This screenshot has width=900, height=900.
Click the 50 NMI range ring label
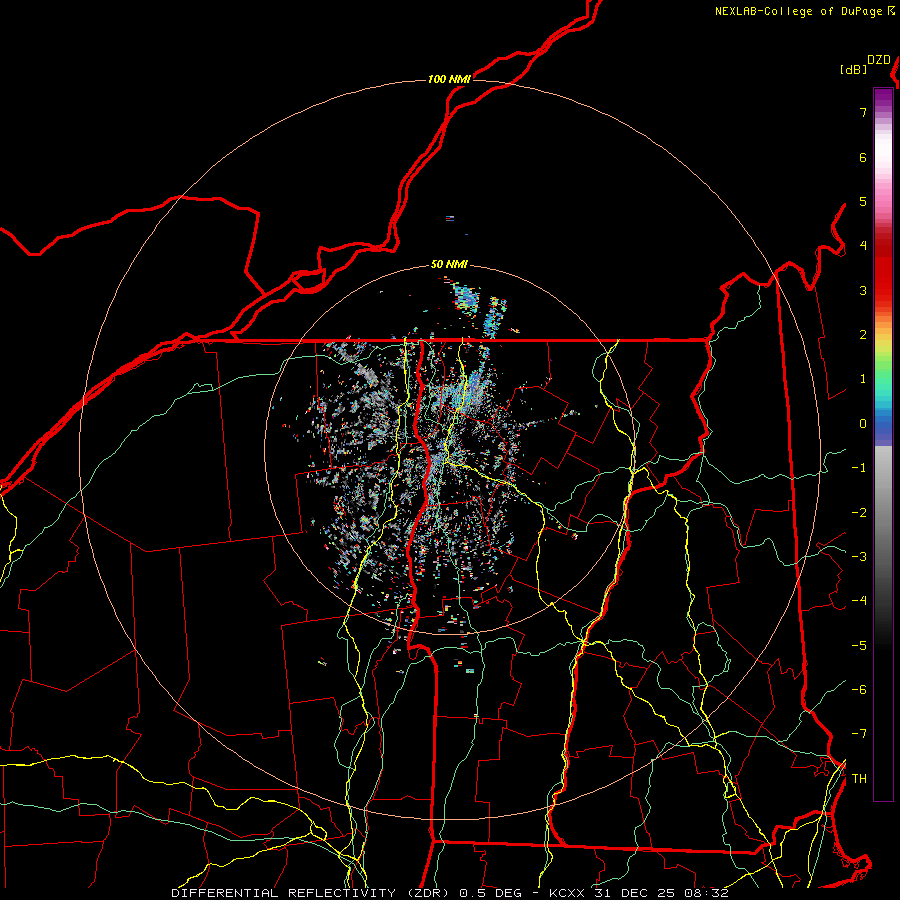[x=449, y=264]
